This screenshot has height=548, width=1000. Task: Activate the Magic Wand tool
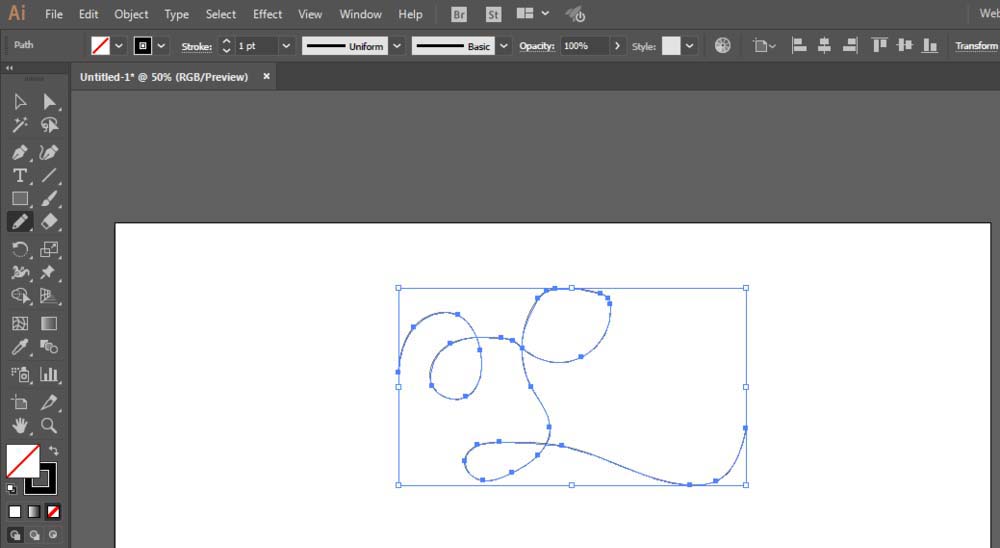point(20,125)
